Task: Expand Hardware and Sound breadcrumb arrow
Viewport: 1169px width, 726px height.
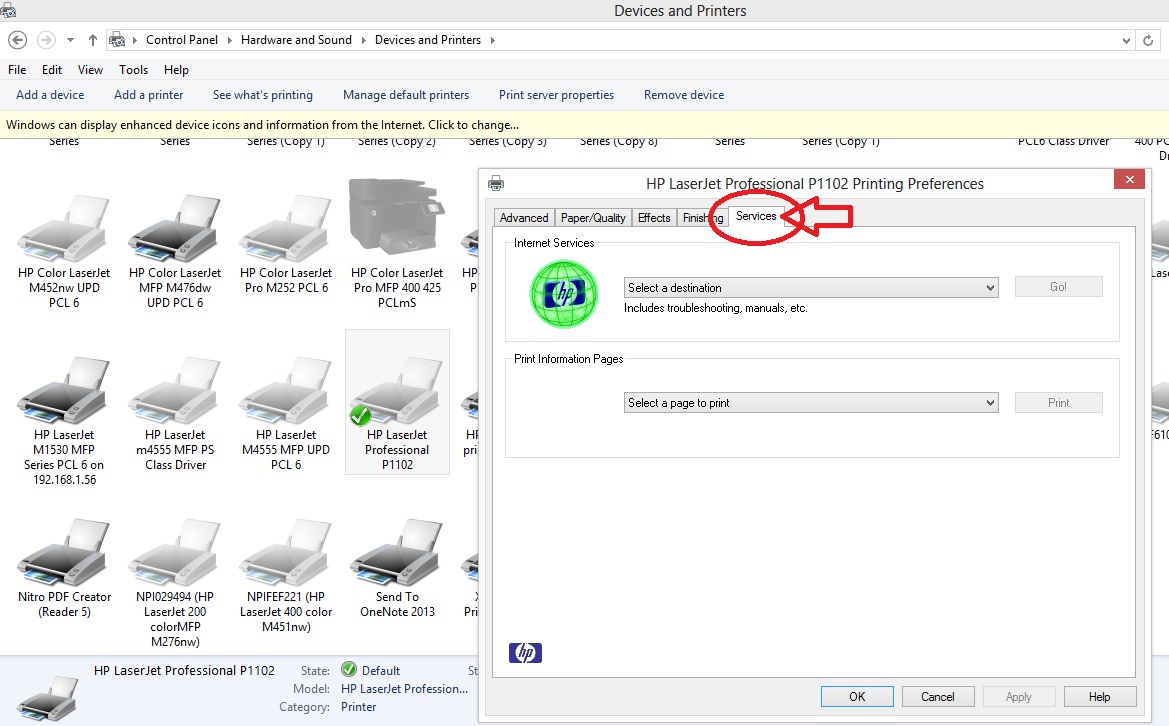Action: (363, 40)
